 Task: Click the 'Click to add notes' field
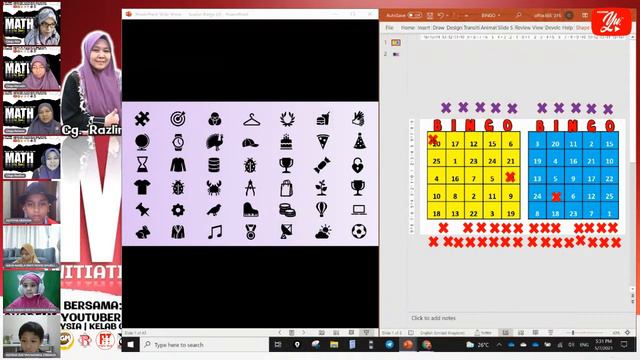click(x=433, y=318)
